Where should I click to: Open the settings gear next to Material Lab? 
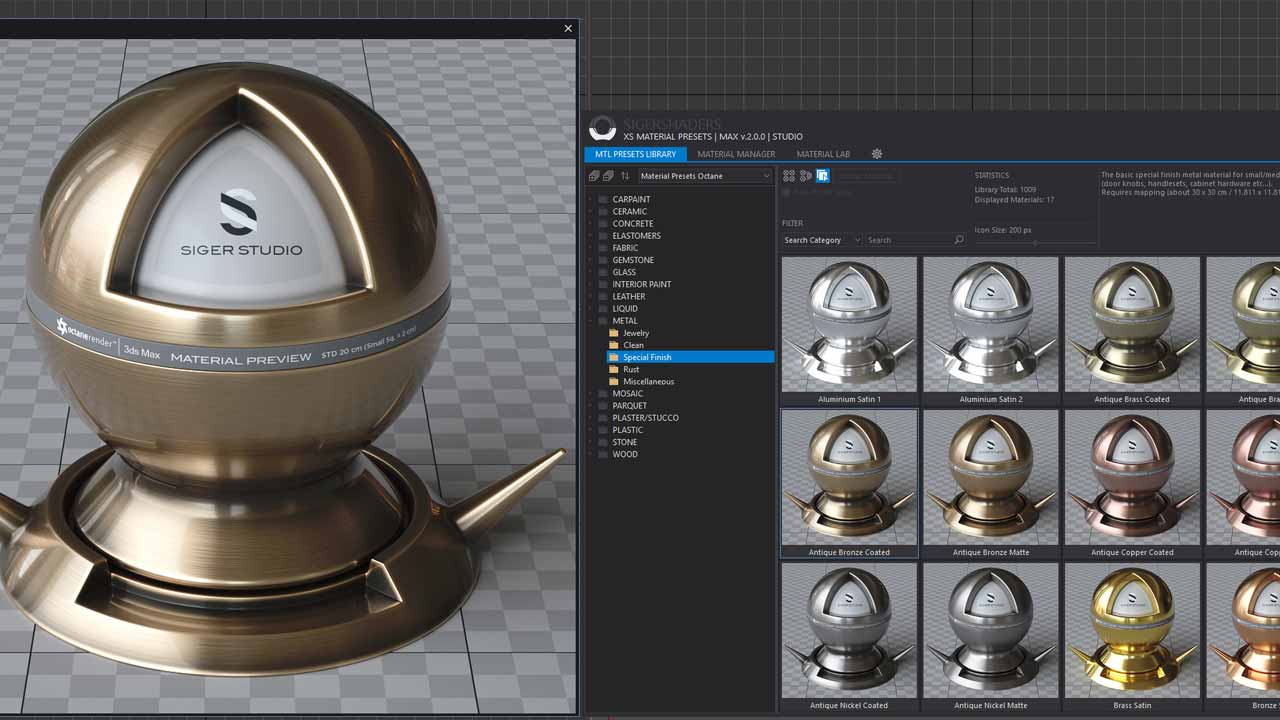pos(877,154)
